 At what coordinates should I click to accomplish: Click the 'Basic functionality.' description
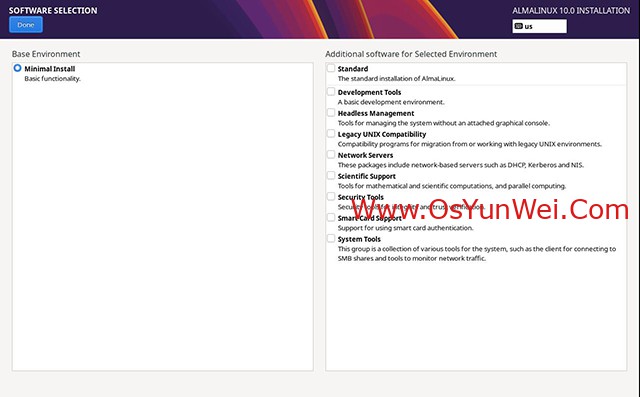click(x=52, y=78)
